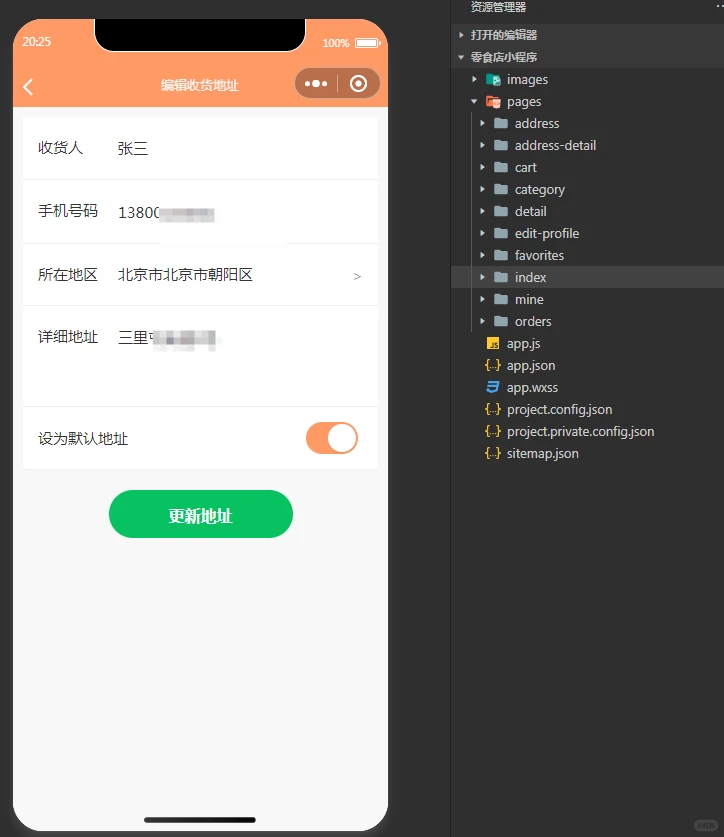This screenshot has height=837, width=724.
Task: Select the category folder name
Action: coord(540,189)
